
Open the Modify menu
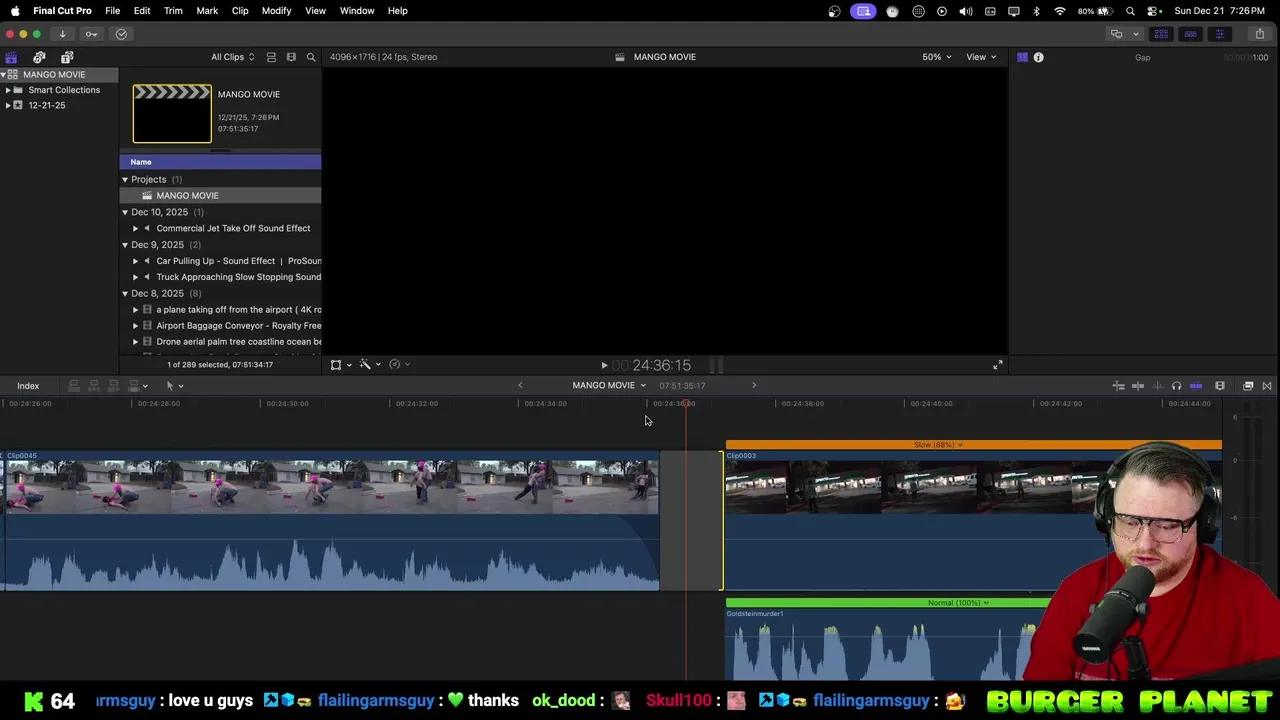pyautogui.click(x=276, y=11)
